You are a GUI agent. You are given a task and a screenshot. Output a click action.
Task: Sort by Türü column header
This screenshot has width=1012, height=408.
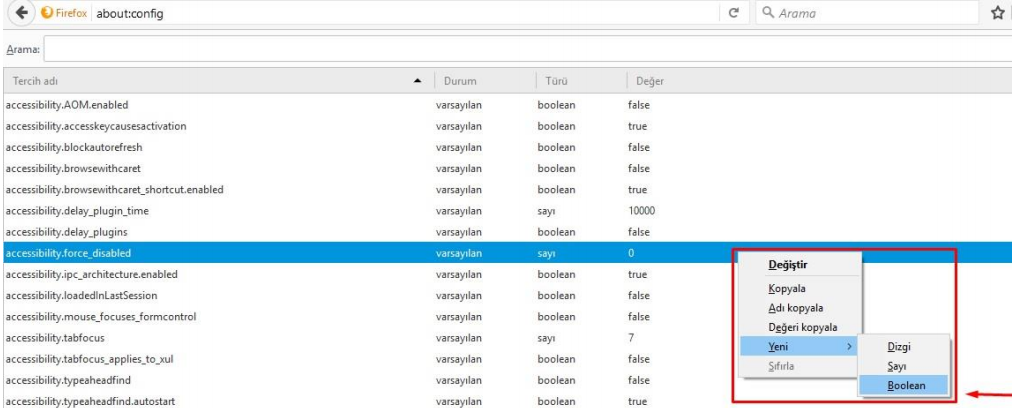click(581, 81)
